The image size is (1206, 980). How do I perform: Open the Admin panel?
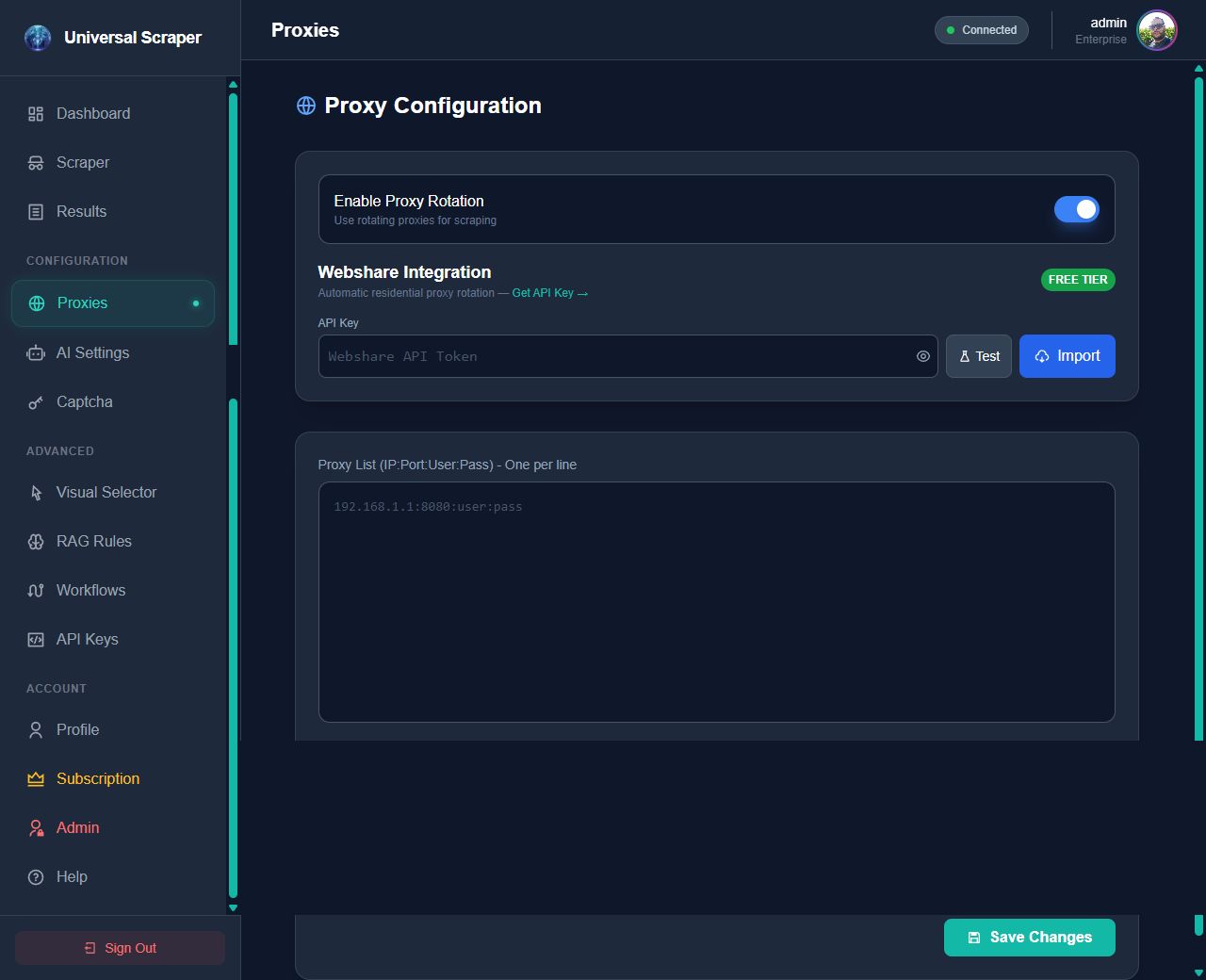(x=113, y=827)
